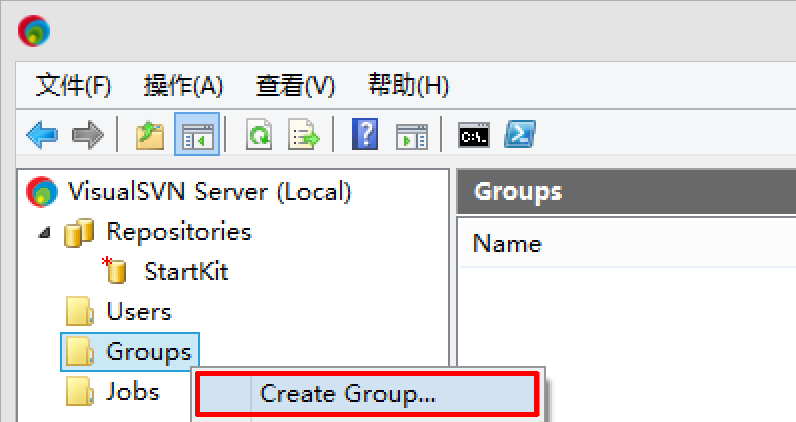
Task: Click the Back arrow toolbar icon
Action: pyautogui.click(x=42, y=135)
